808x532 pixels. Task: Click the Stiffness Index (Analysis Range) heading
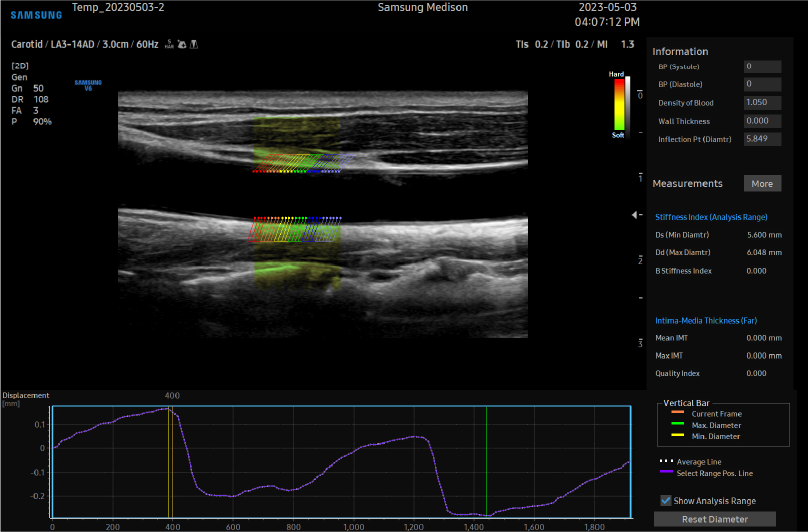click(711, 217)
